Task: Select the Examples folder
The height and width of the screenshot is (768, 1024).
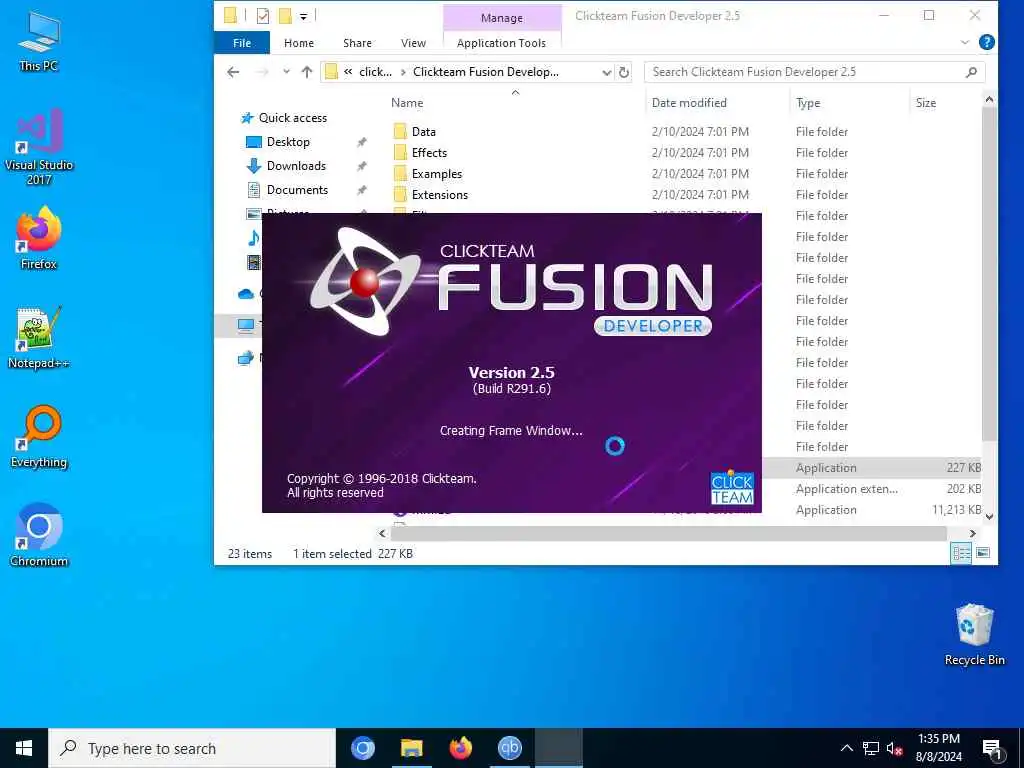Action: [x=436, y=174]
